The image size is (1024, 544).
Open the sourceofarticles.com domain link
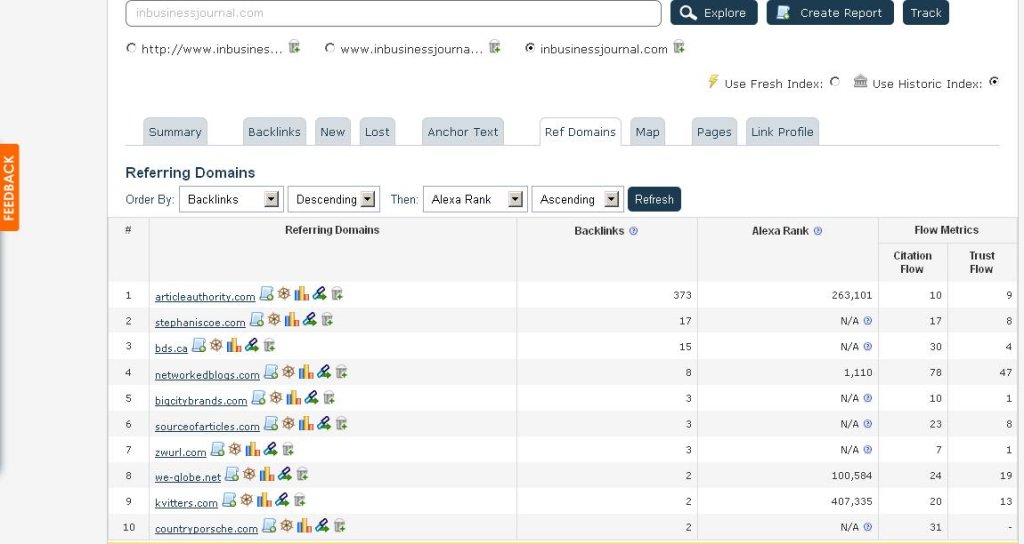point(207,427)
